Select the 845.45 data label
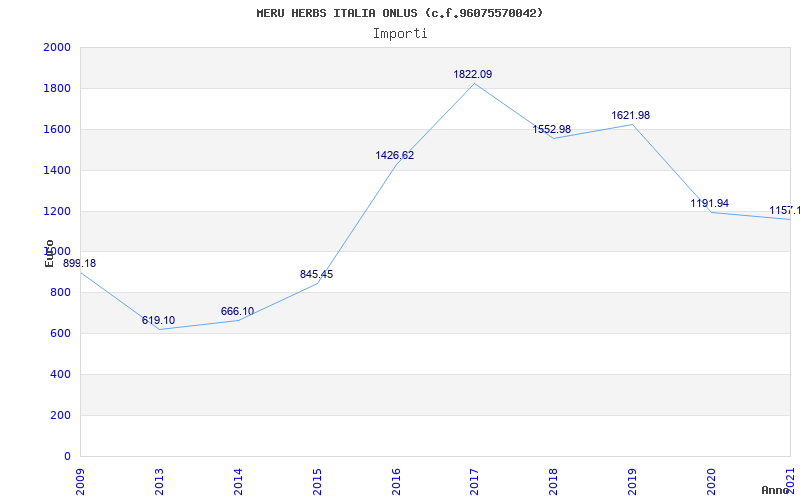Viewport: 800px width, 500px height. pyautogui.click(x=316, y=274)
